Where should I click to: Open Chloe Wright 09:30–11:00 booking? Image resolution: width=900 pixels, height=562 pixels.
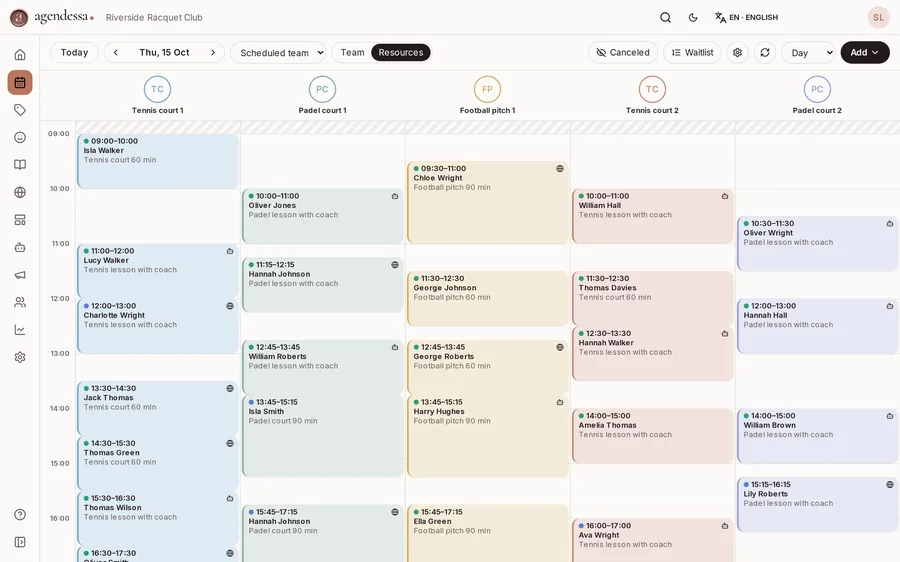(x=488, y=203)
